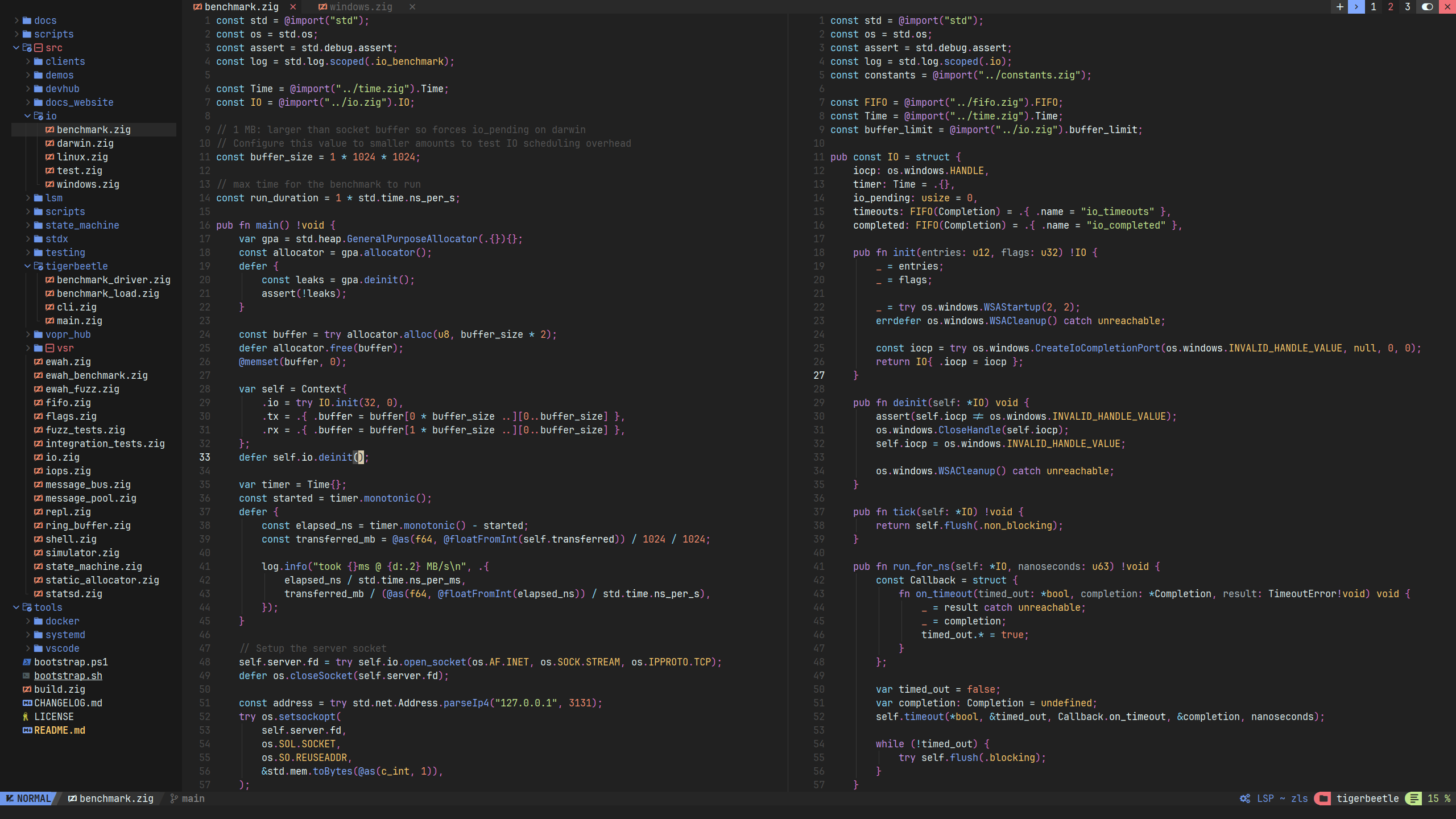Close the windows.zig buffer tab
1456x819 pixels.
[x=412, y=7]
